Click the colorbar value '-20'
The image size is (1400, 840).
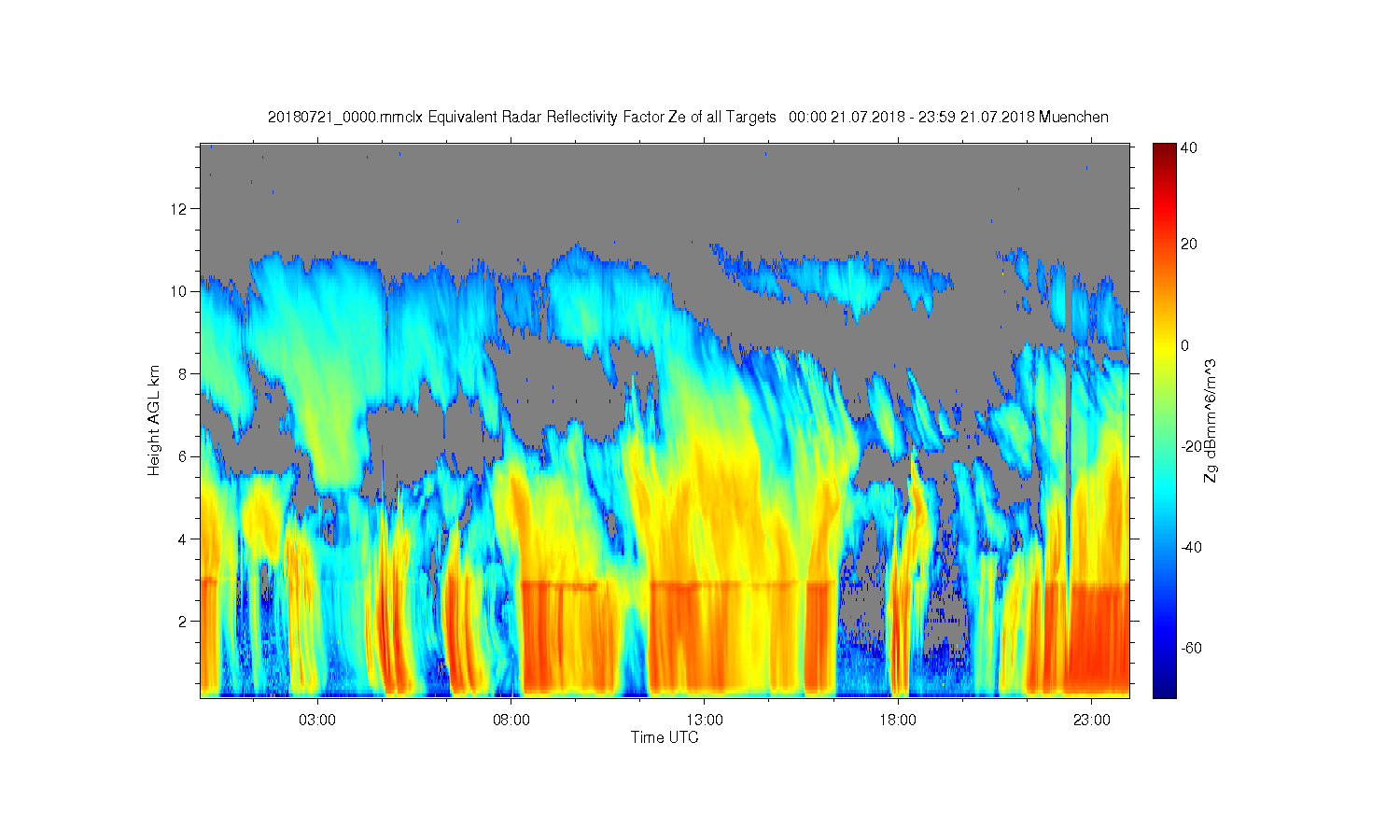tap(1191, 446)
